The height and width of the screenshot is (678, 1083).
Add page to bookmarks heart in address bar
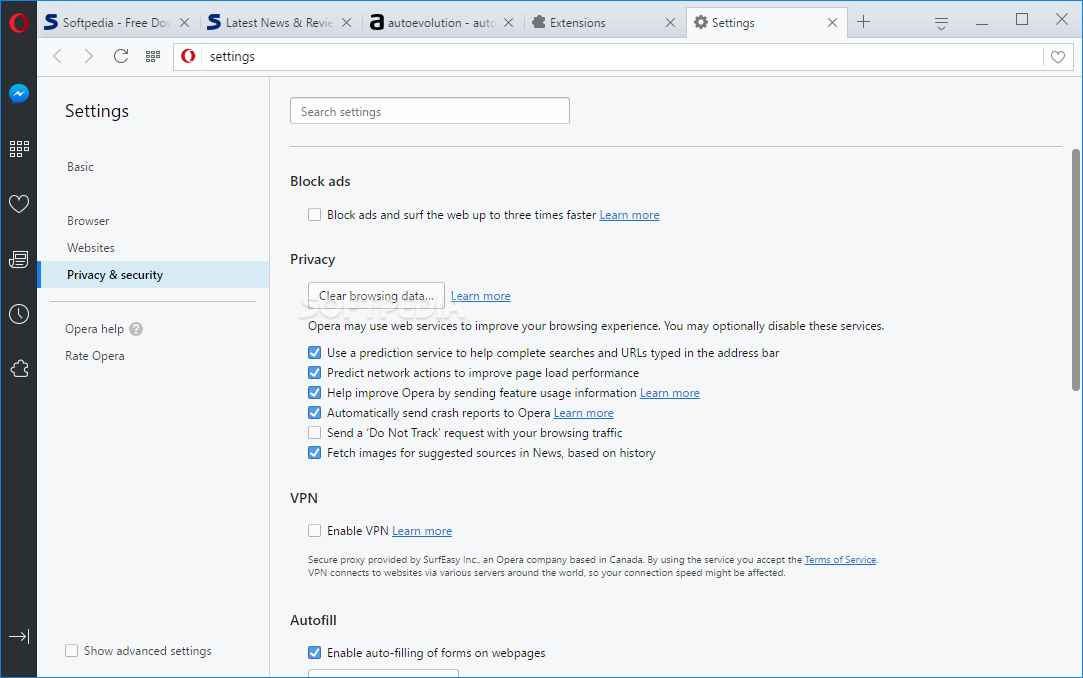[1057, 57]
